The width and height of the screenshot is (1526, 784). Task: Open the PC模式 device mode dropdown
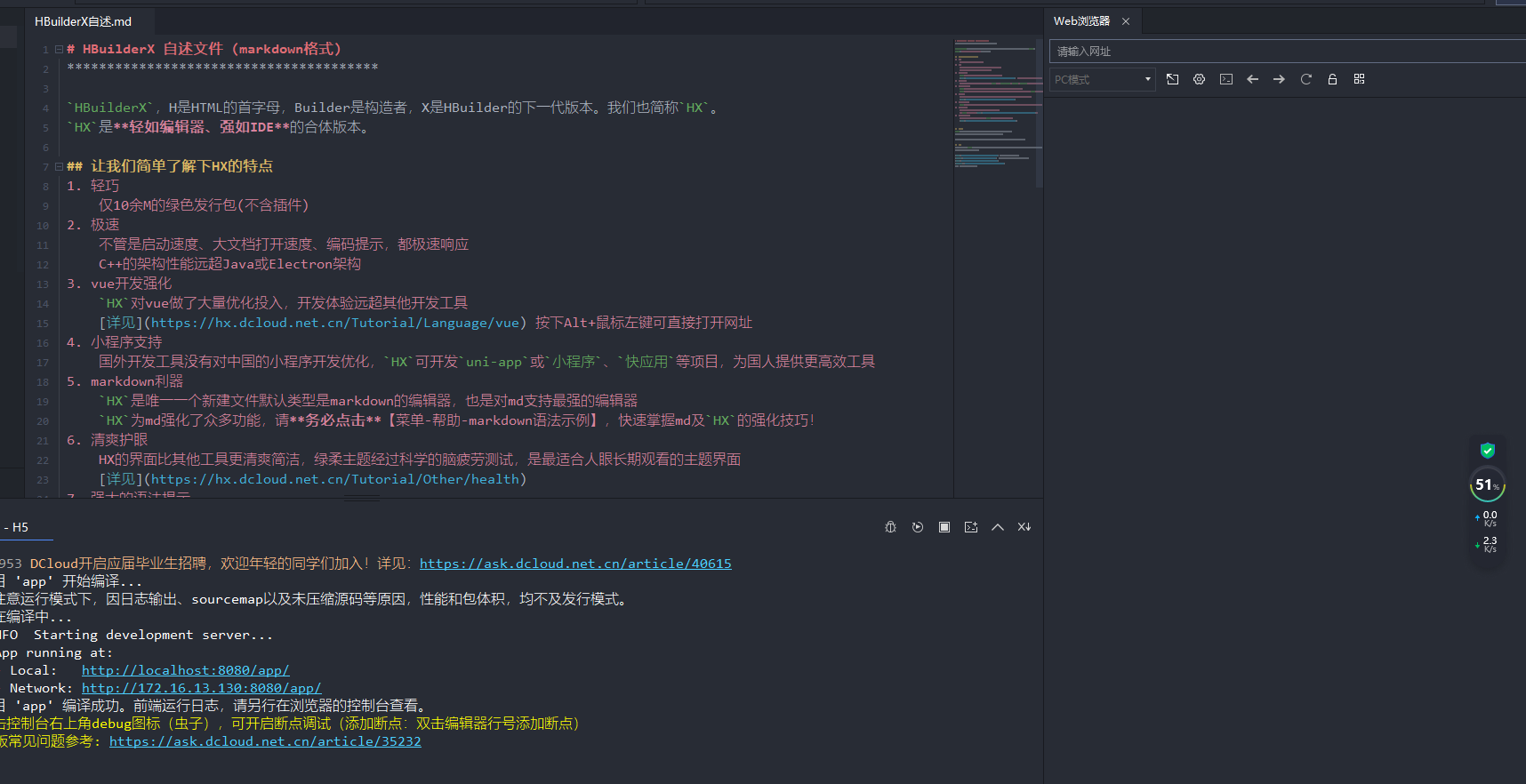click(x=1102, y=79)
